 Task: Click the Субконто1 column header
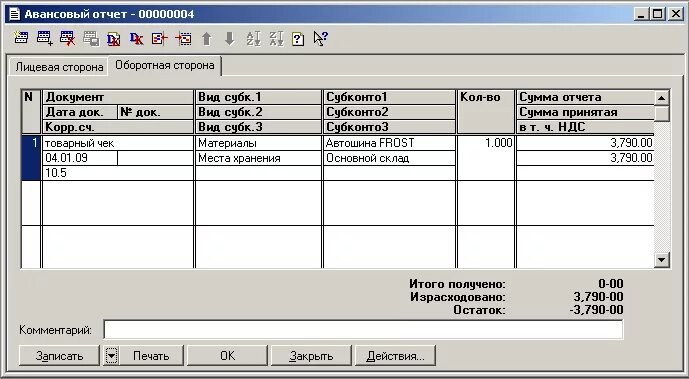pyautogui.click(x=389, y=97)
